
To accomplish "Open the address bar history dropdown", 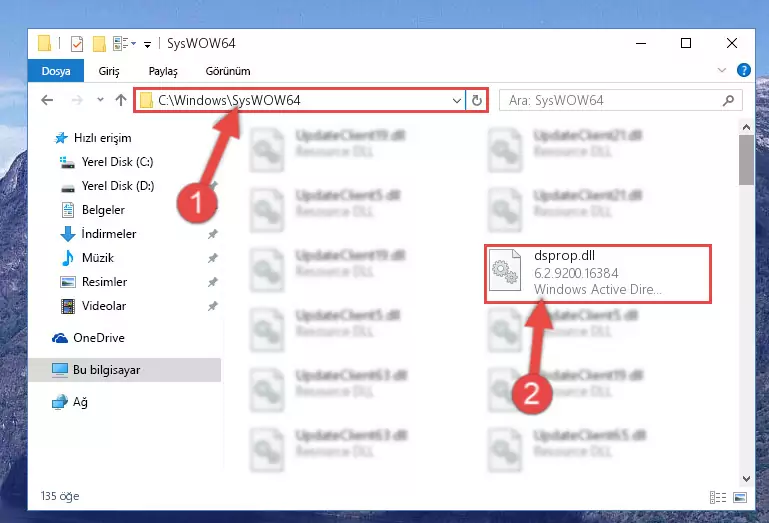I will point(457,101).
